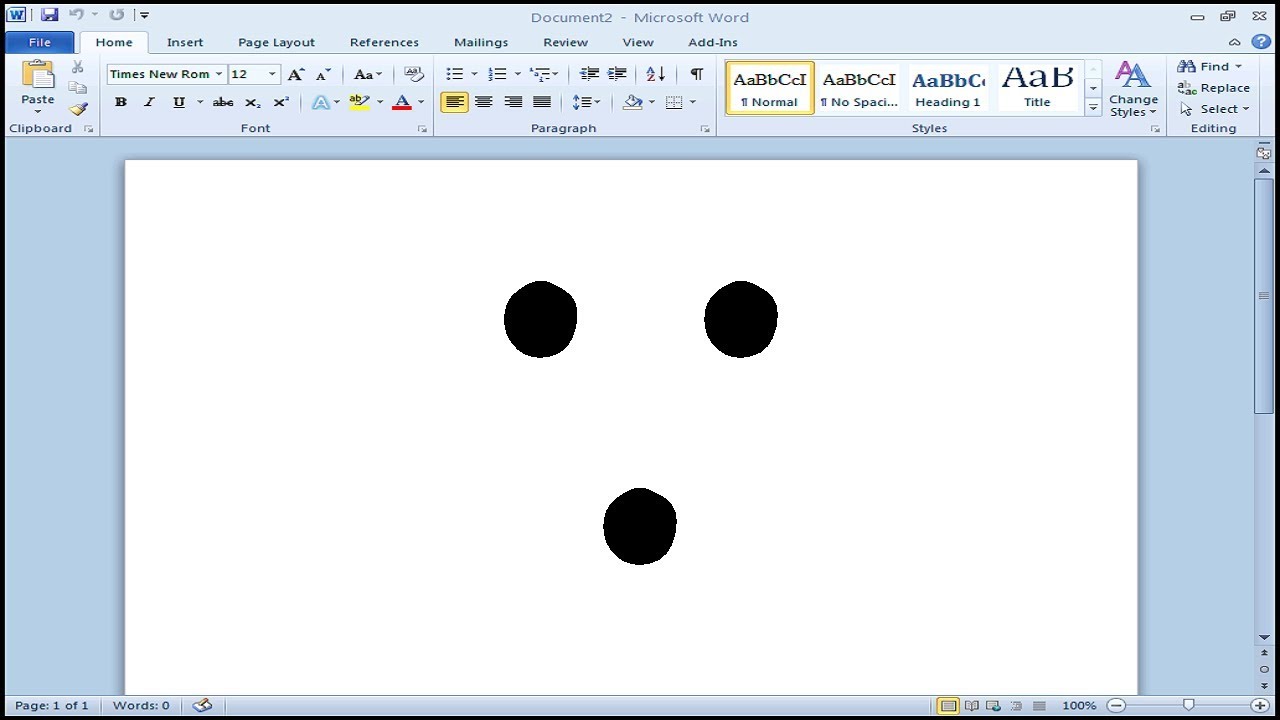Click the 100% zoom level
This screenshot has width=1280, height=720.
(x=1079, y=705)
